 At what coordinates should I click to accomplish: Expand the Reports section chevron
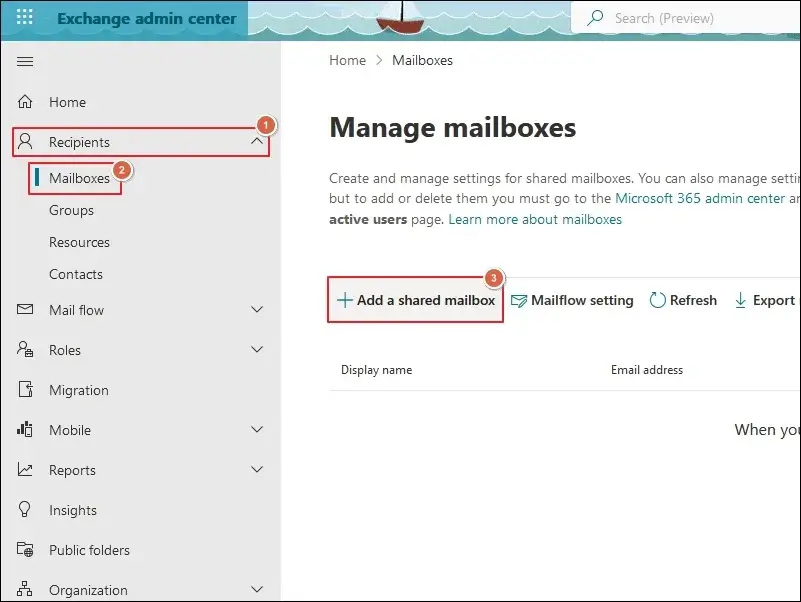[257, 469]
